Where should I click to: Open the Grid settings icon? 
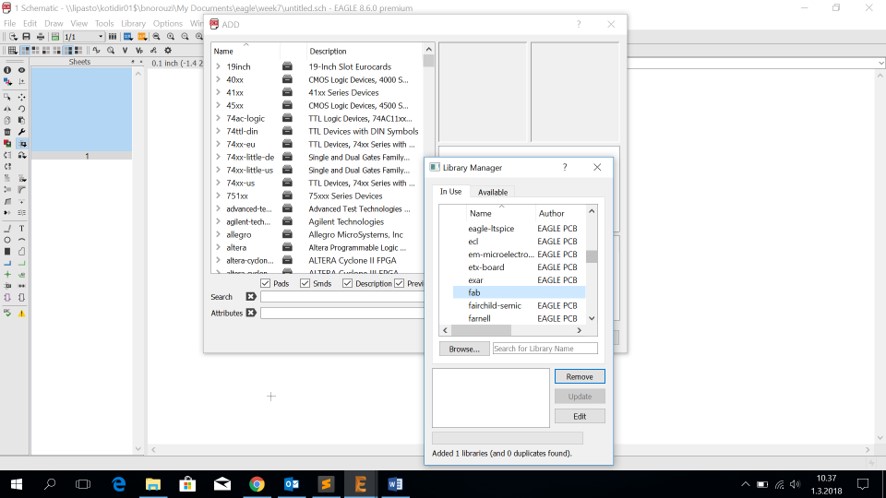coord(12,50)
